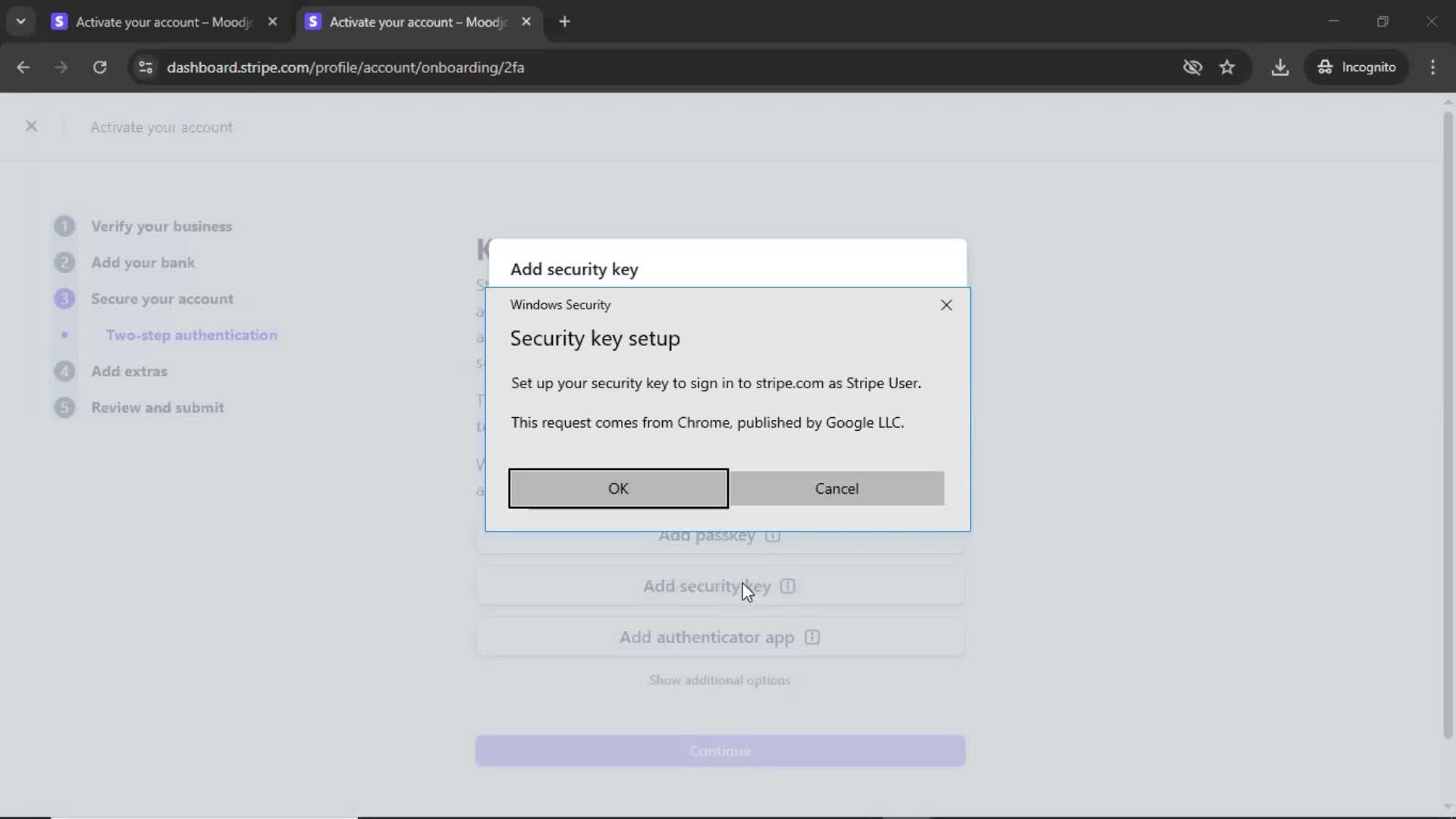Click the third-party cookies eye icon
This screenshot has height=819, width=1456.
[x=1192, y=67]
